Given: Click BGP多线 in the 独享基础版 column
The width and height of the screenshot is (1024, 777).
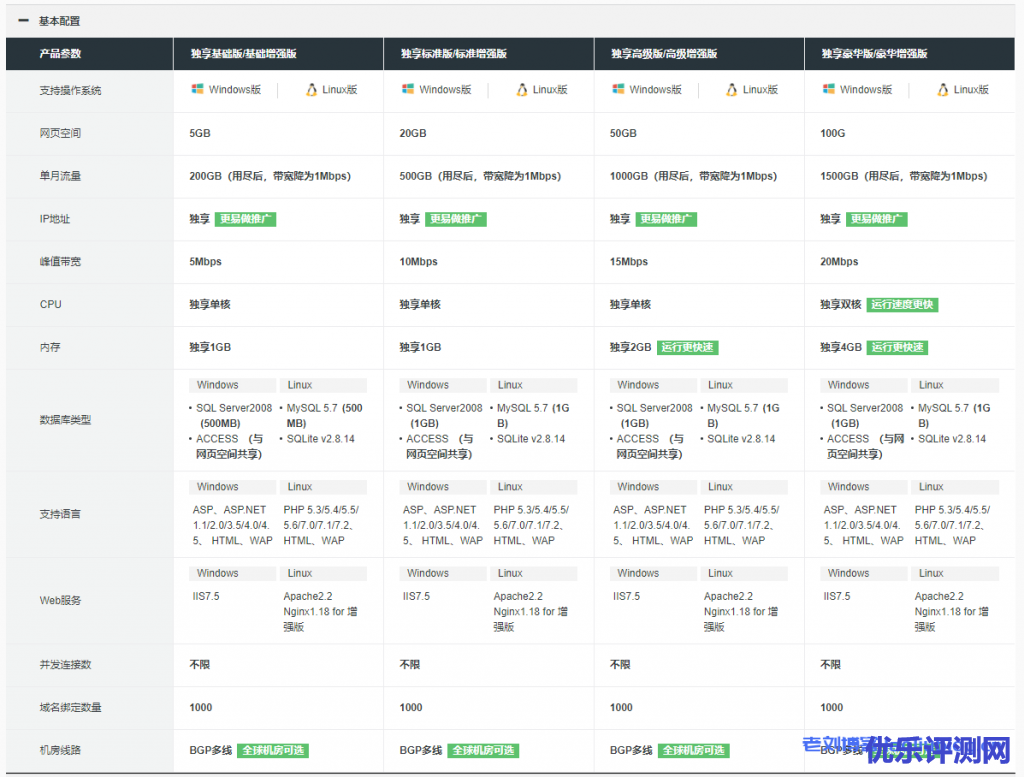Looking at the screenshot, I should click(x=210, y=750).
